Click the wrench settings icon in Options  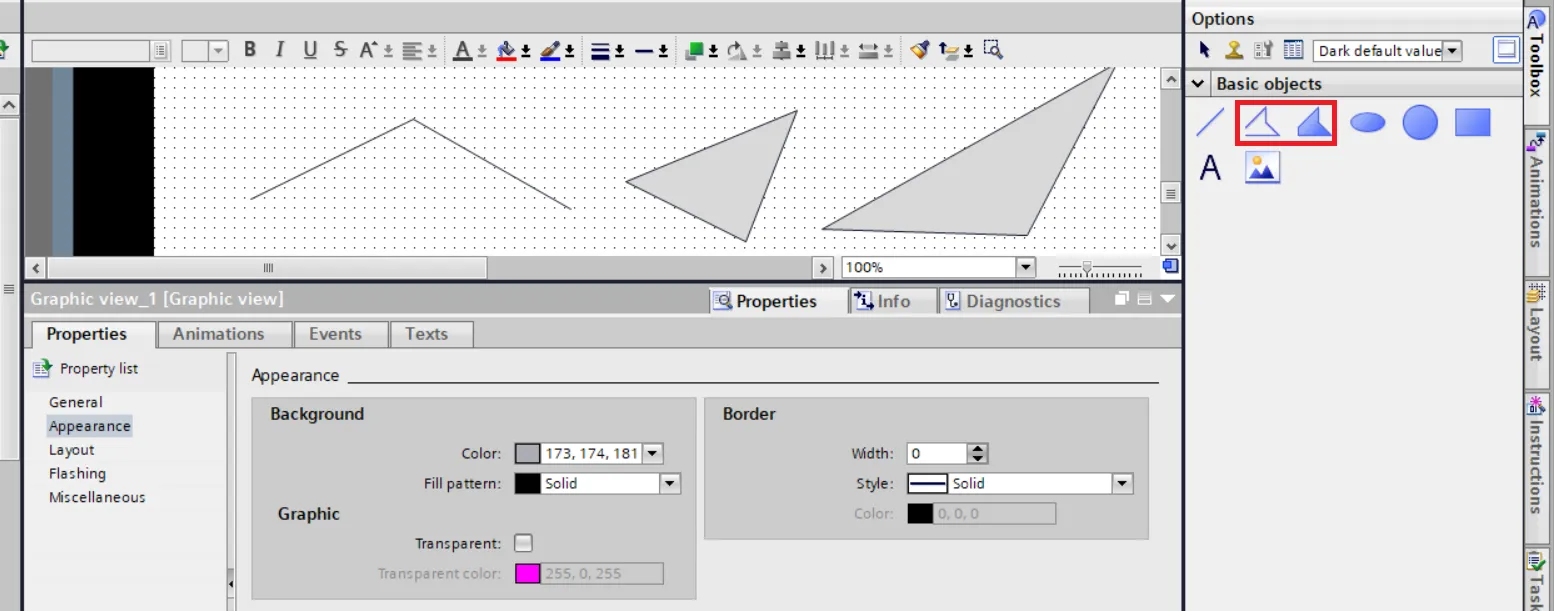(1263, 50)
